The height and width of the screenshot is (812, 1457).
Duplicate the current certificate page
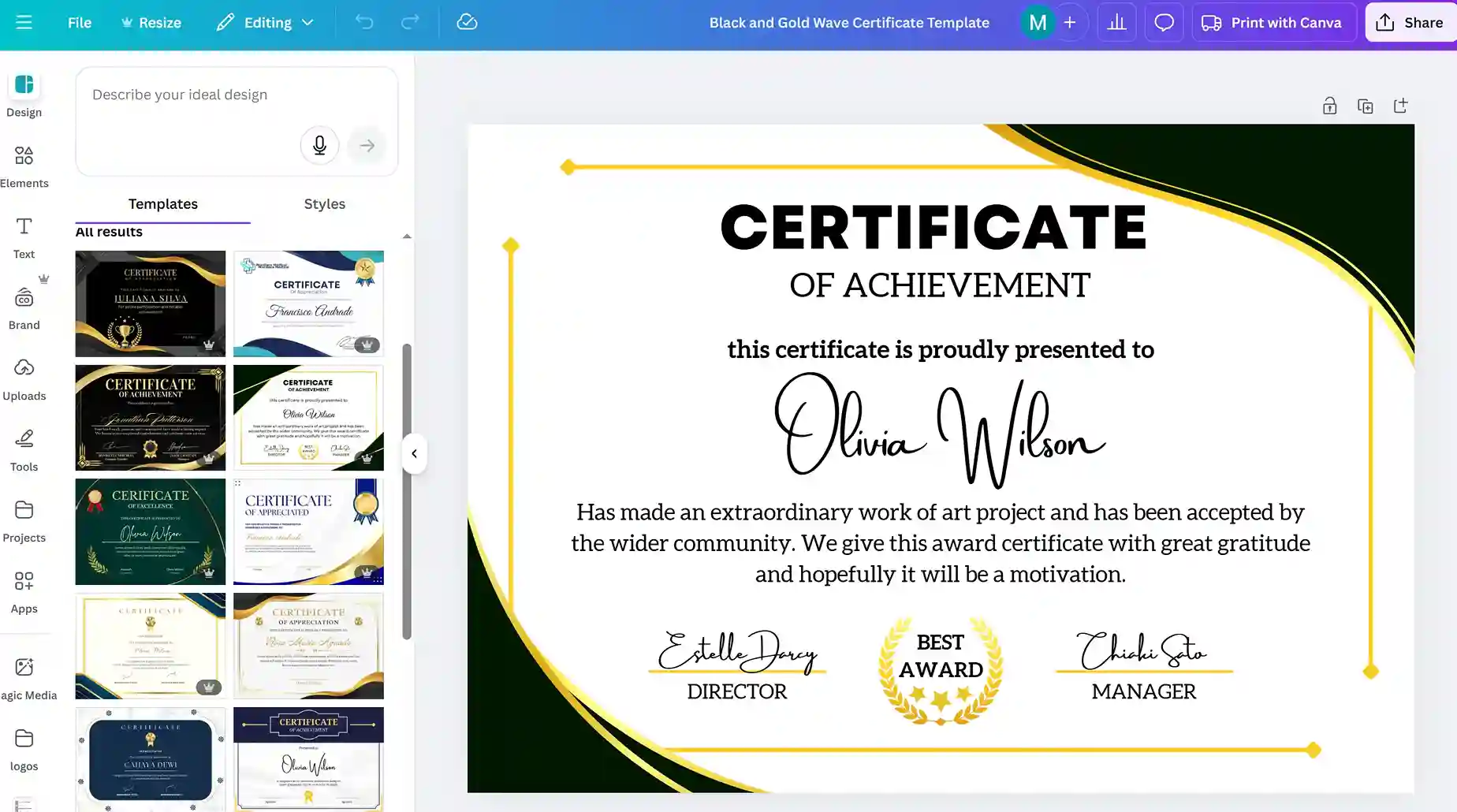[x=1365, y=105]
